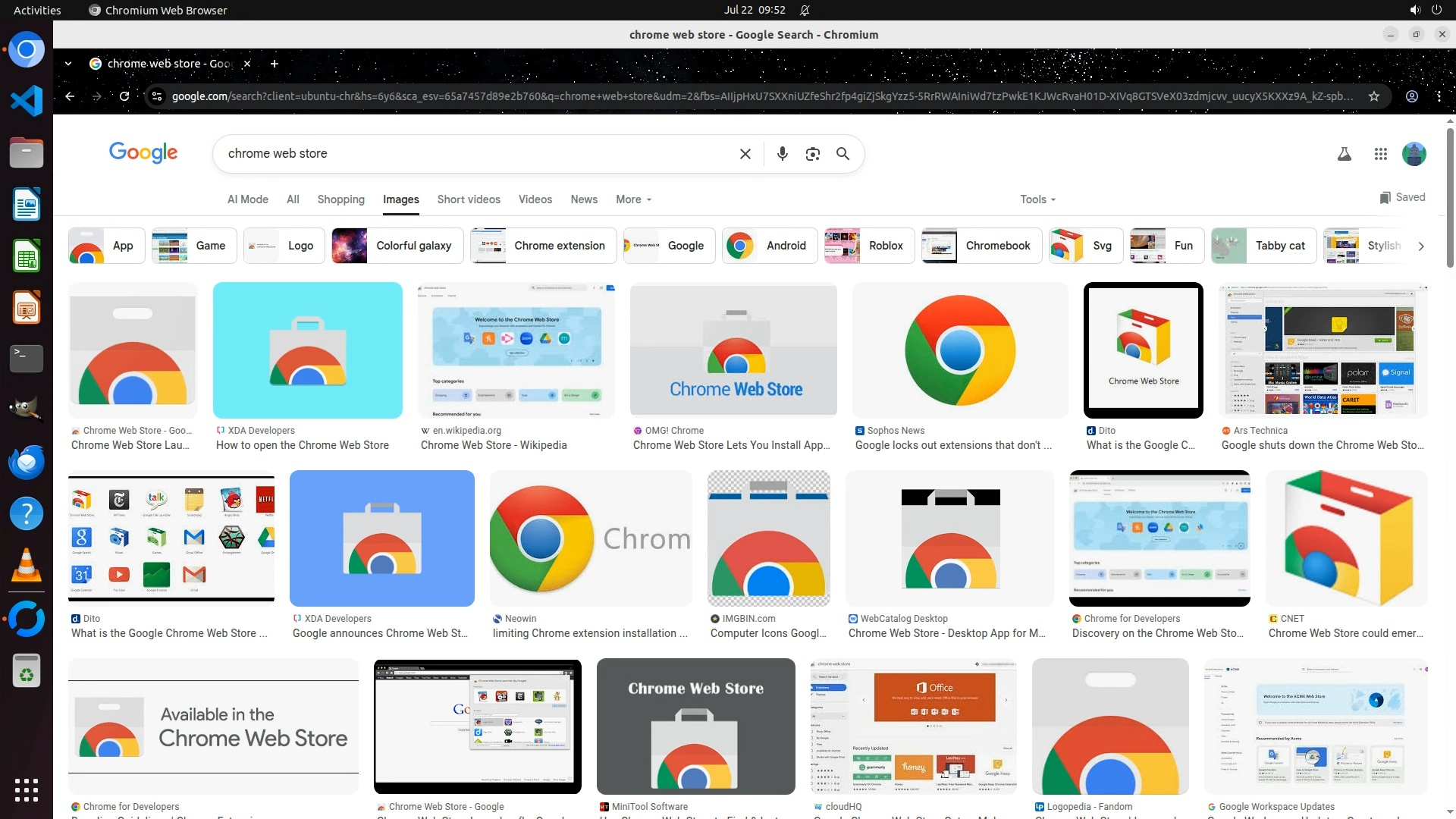This screenshot has height=819, width=1456.
Task: Expand the tab search chevron
Action: click(68, 64)
